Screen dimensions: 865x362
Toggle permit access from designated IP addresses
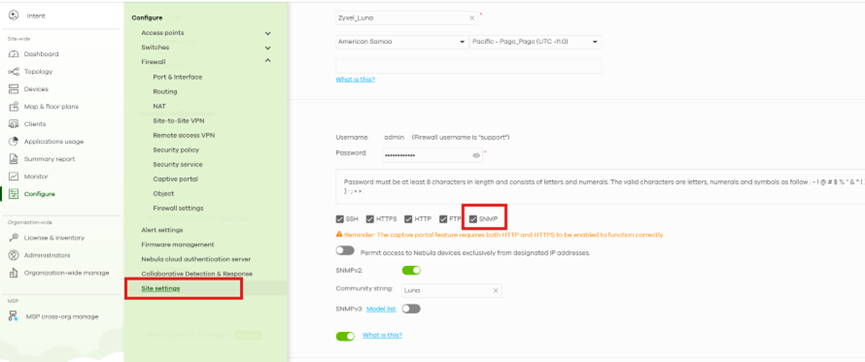click(x=345, y=251)
